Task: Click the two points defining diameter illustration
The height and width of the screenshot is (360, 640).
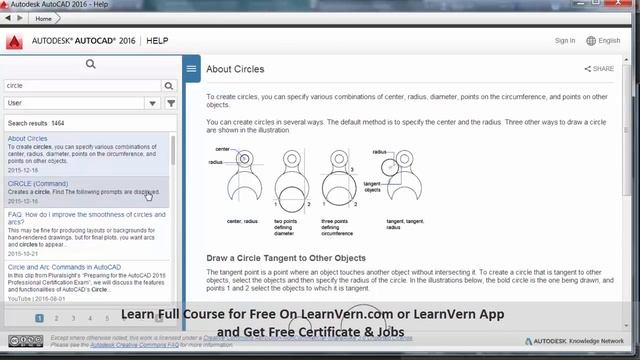Action: click(x=292, y=181)
